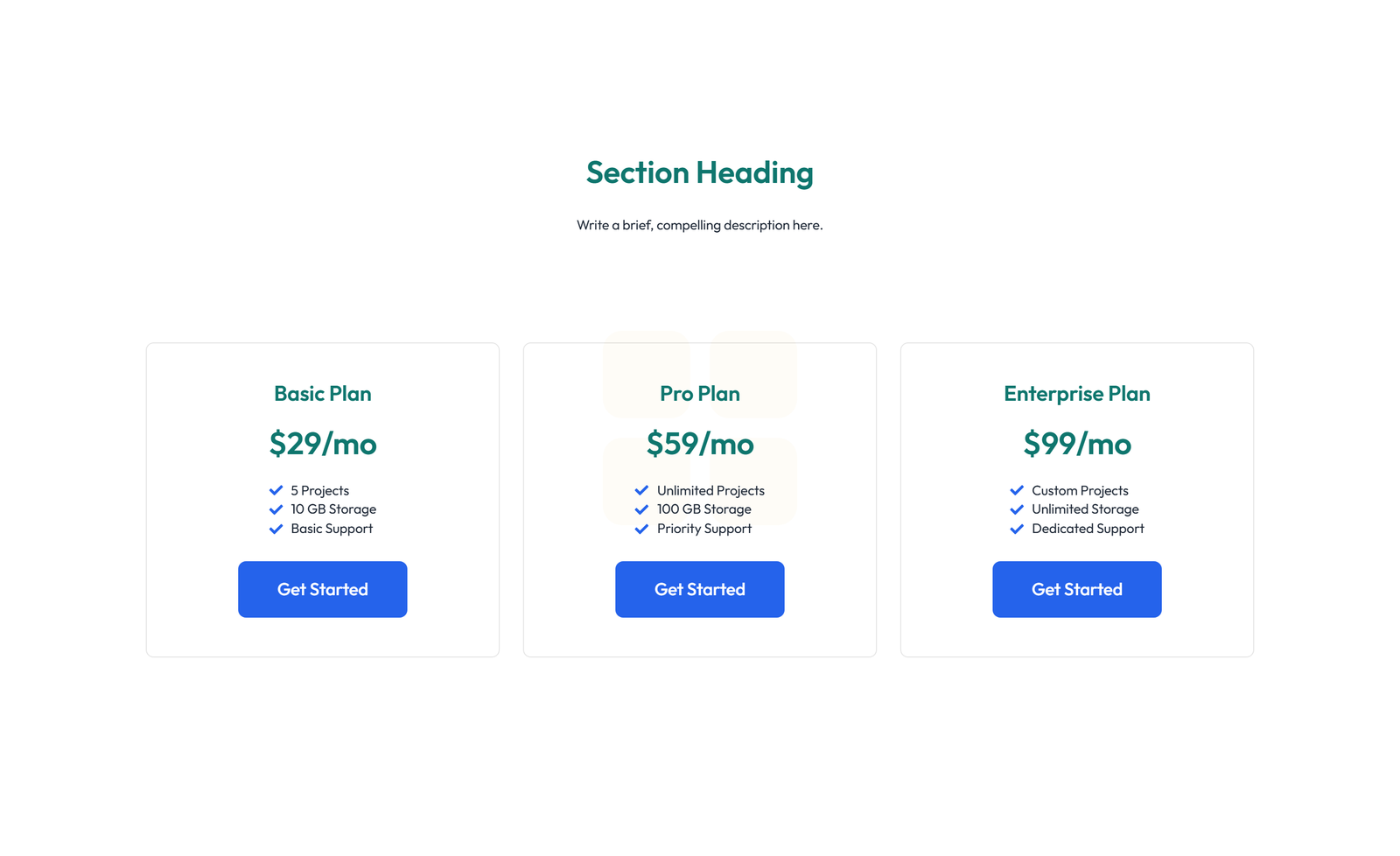Click the checkmark beside Priority Support
This screenshot has height=856, width=1400.
tap(641, 529)
